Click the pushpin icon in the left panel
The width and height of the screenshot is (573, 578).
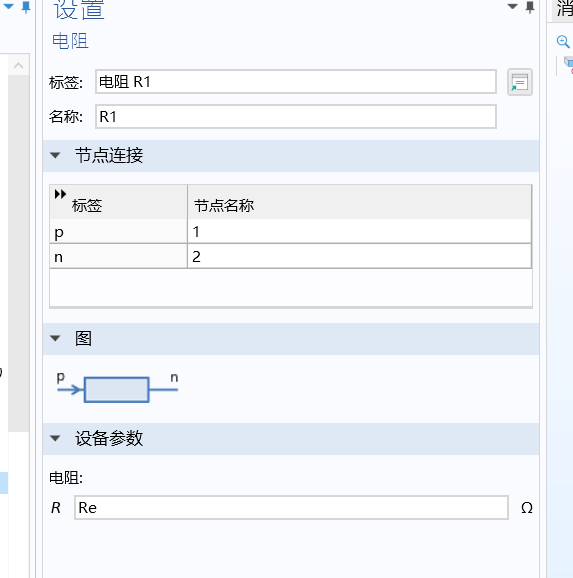click(x=26, y=7)
